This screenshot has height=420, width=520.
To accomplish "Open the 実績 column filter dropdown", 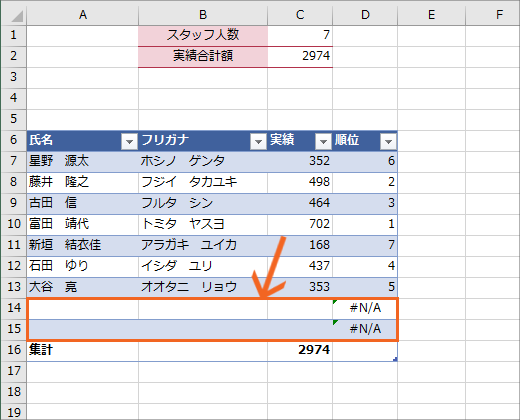I will point(323,142).
